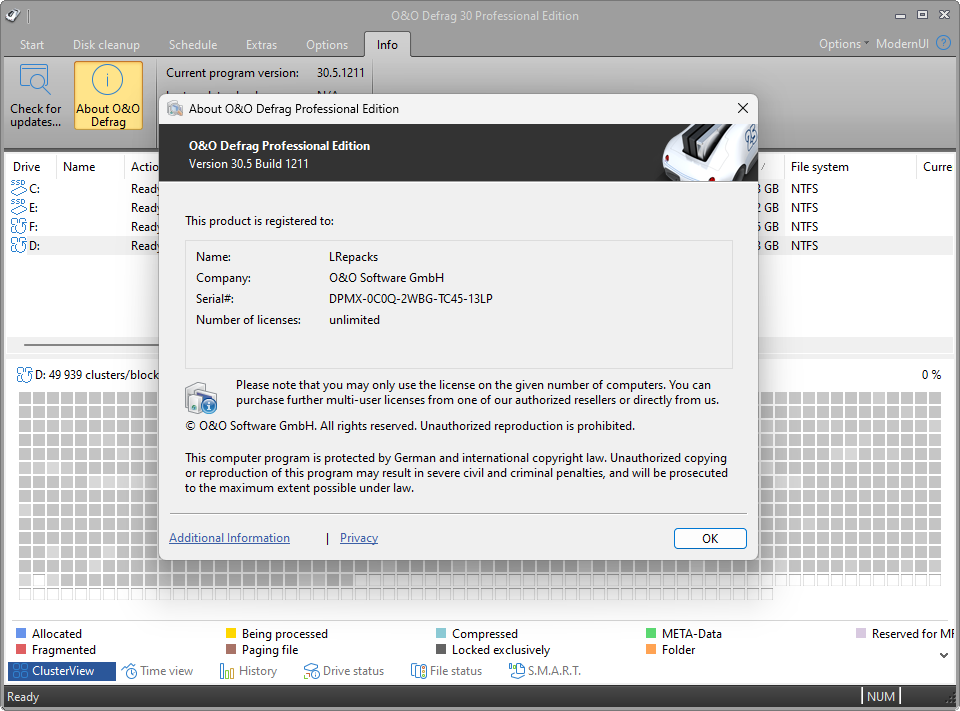Open the Privacy link
Viewport: 960px width, 711px height.
[x=359, y=538]
